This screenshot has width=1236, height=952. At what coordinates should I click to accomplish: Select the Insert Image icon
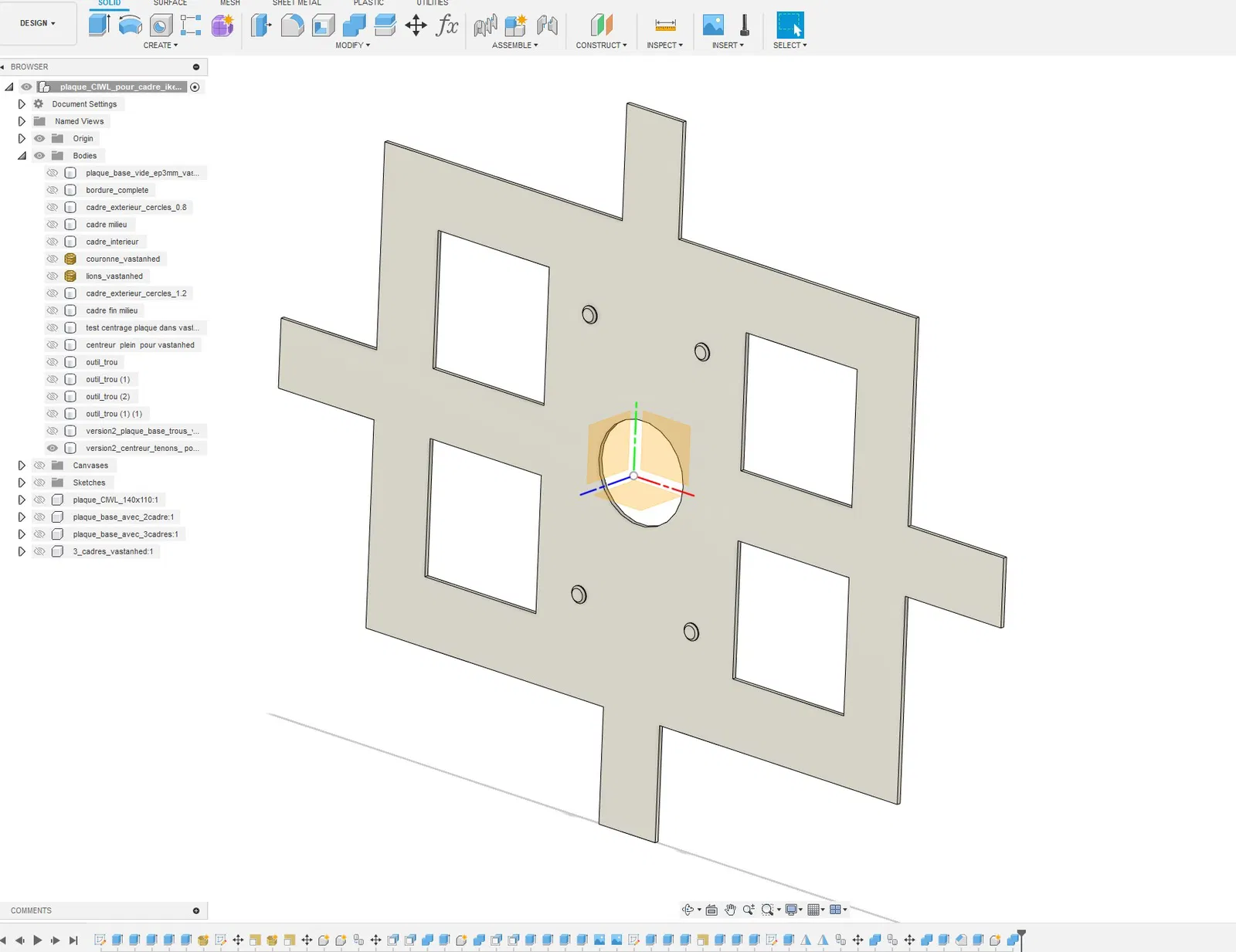click(713, 25)
